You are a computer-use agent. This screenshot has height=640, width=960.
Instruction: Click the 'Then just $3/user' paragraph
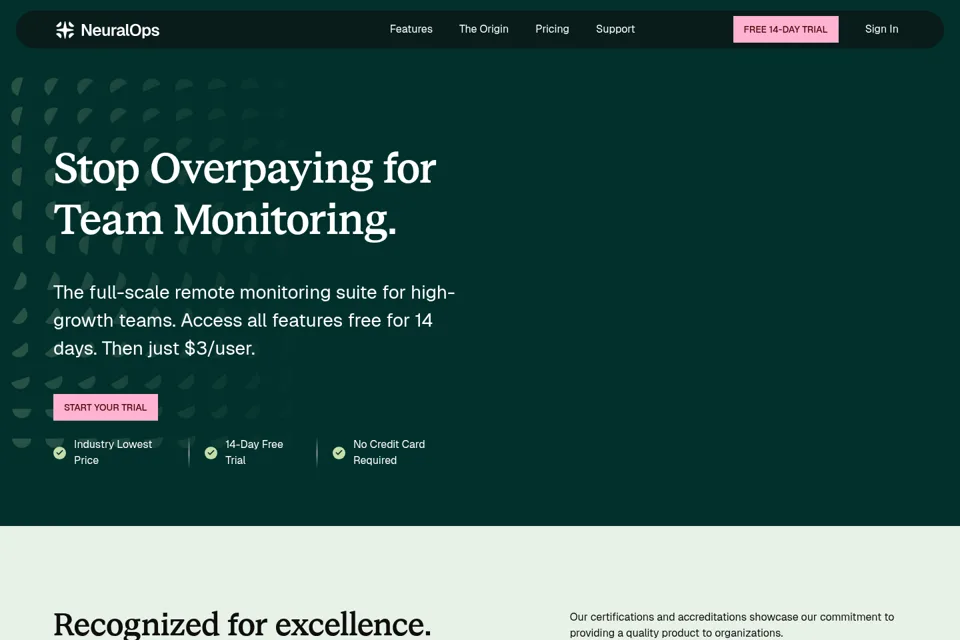254,320
